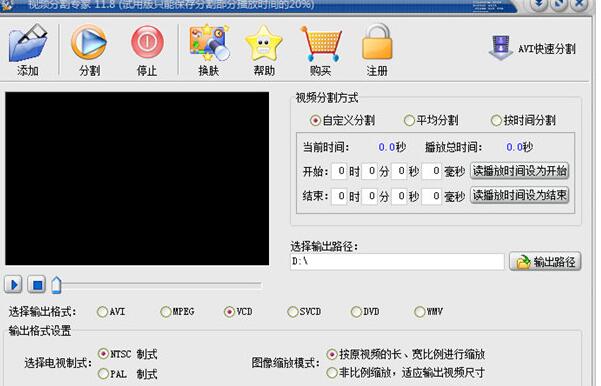Click the playback position slider thumb

point(56,285)
